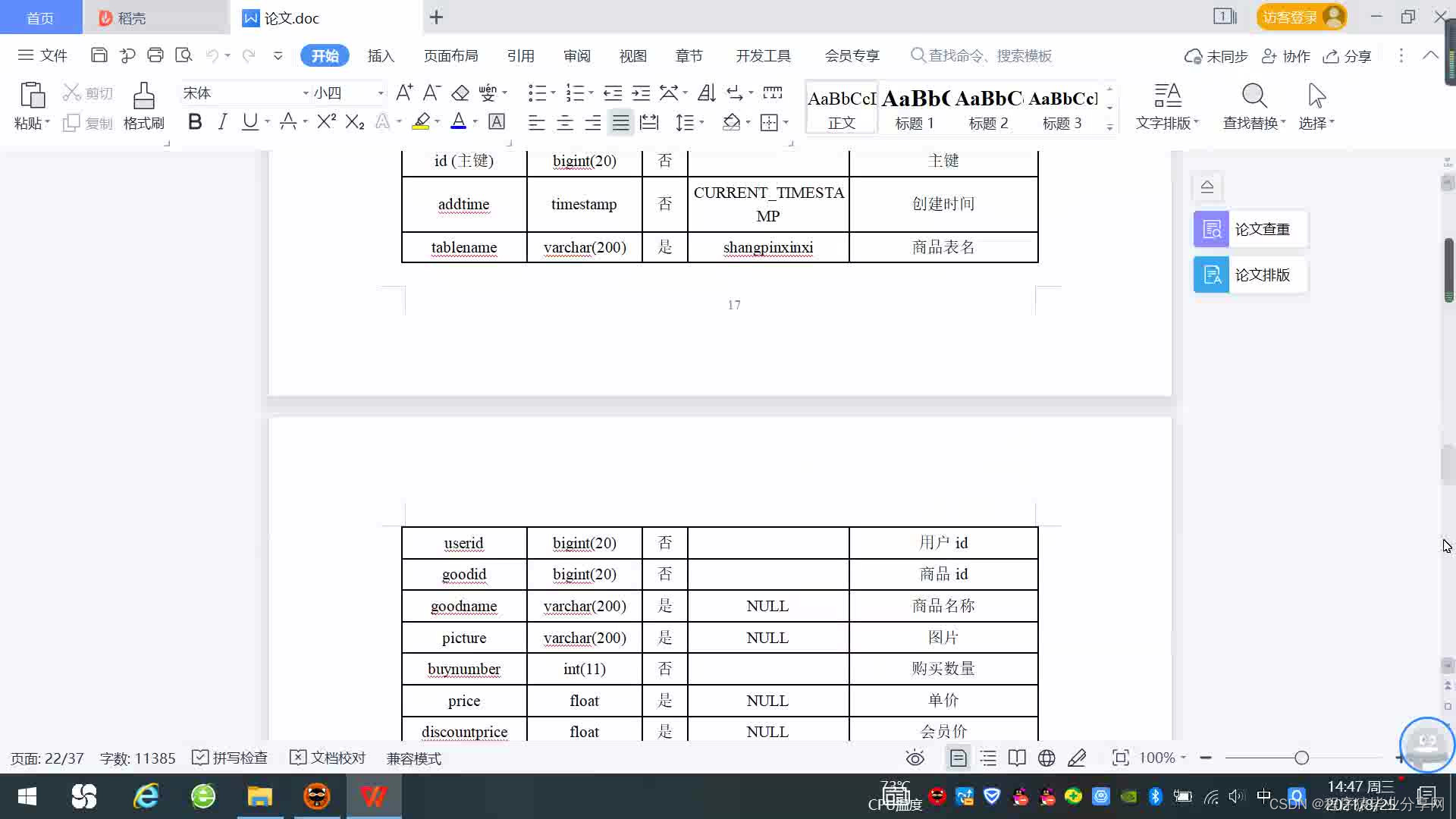Toggle eye protection mode icon
The height and width of the screenshot is (819, 1456).
915,758
